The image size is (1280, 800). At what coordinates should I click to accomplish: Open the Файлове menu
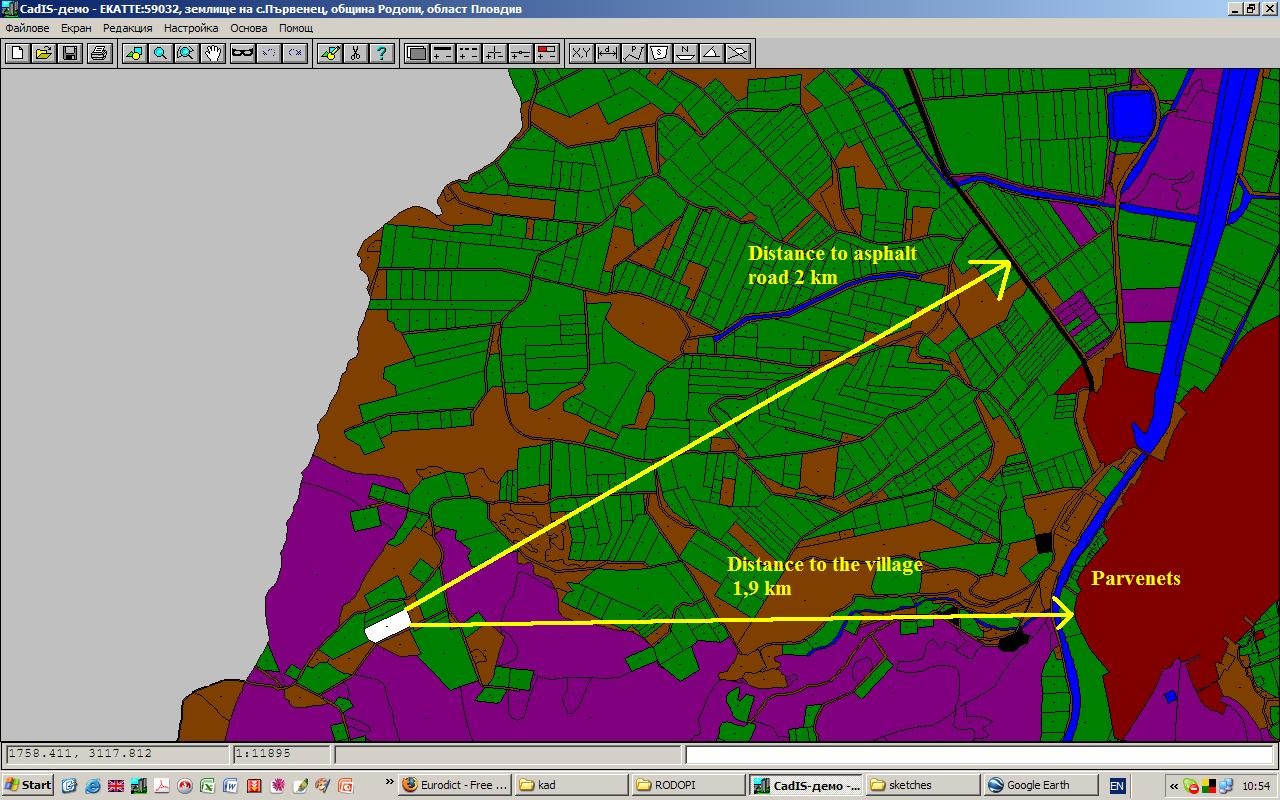click(x=27, y=28)
